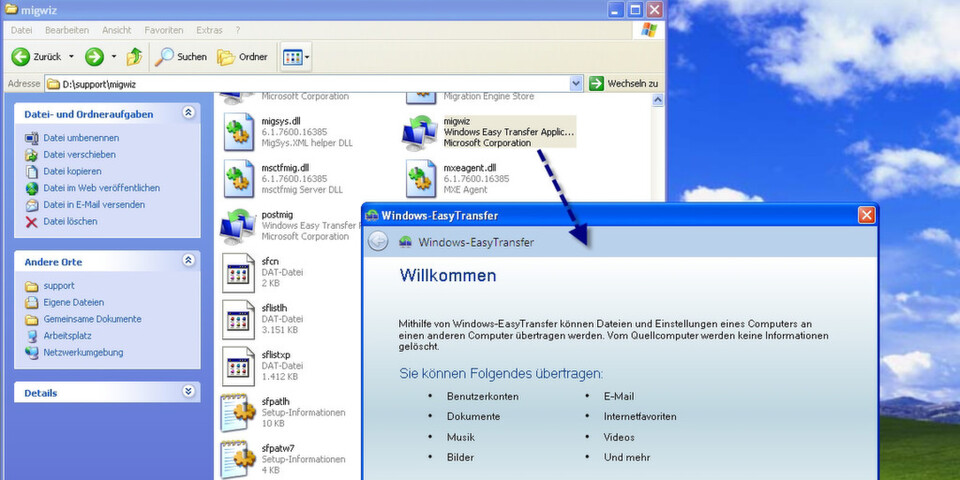The width and height of the screenshot is (960, 480).
Task: Click the Netzwerkumgebung icon
Action: (32, 352)
